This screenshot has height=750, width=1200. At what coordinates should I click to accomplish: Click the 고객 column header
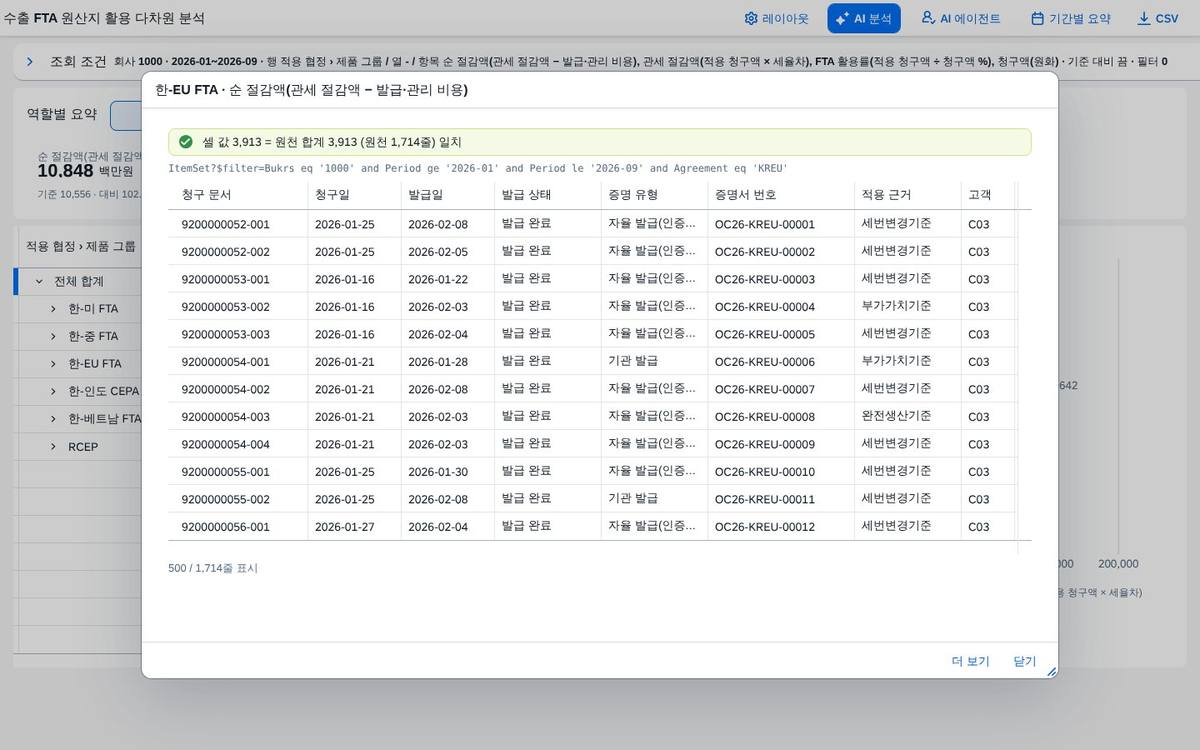987,195
